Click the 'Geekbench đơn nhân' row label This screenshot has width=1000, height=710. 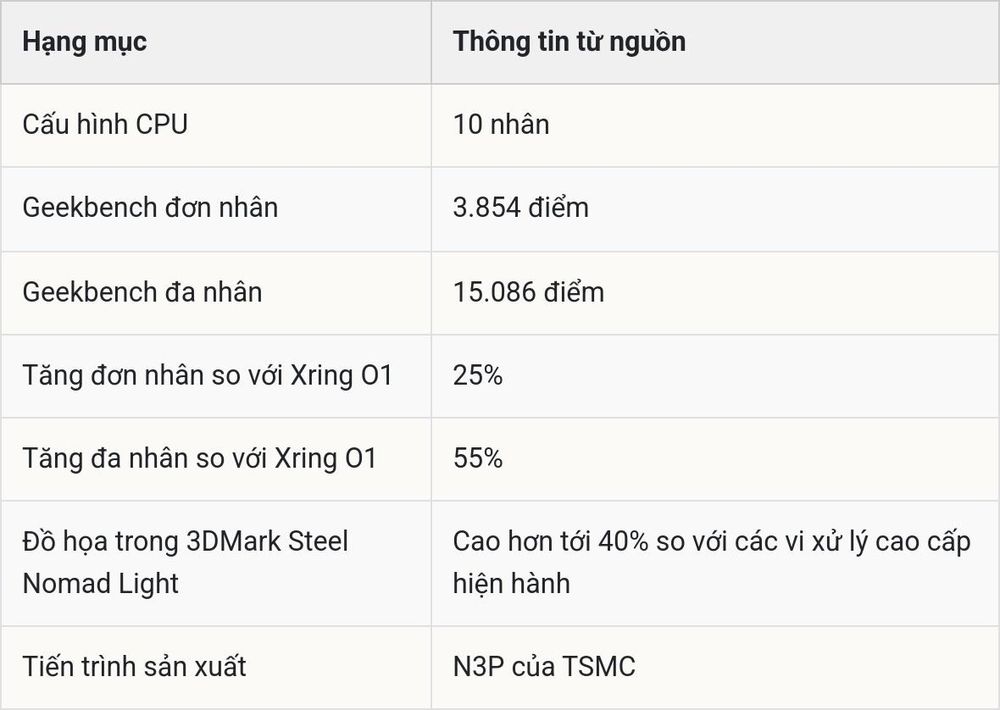pos(150,208)
